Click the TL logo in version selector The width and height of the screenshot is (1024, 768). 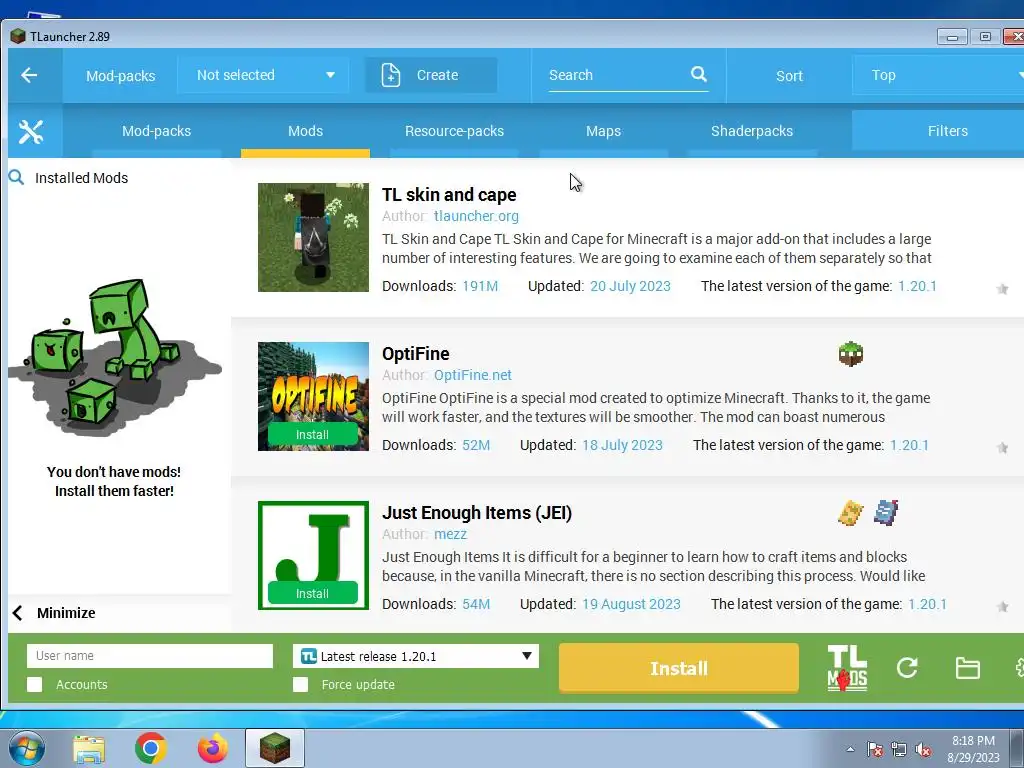pyautogui.click(x=309, y=656)
